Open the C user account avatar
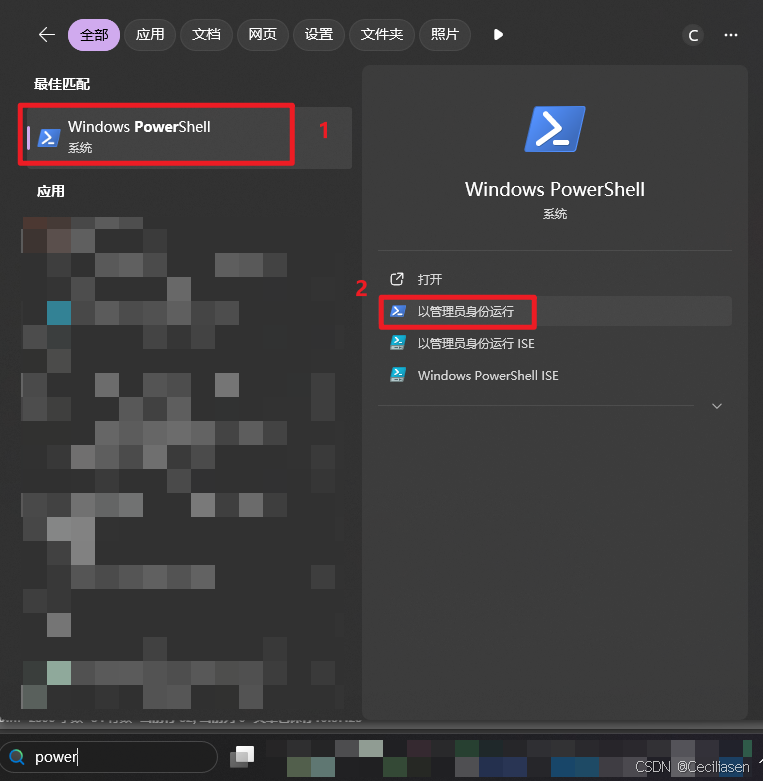 (693, 35)
